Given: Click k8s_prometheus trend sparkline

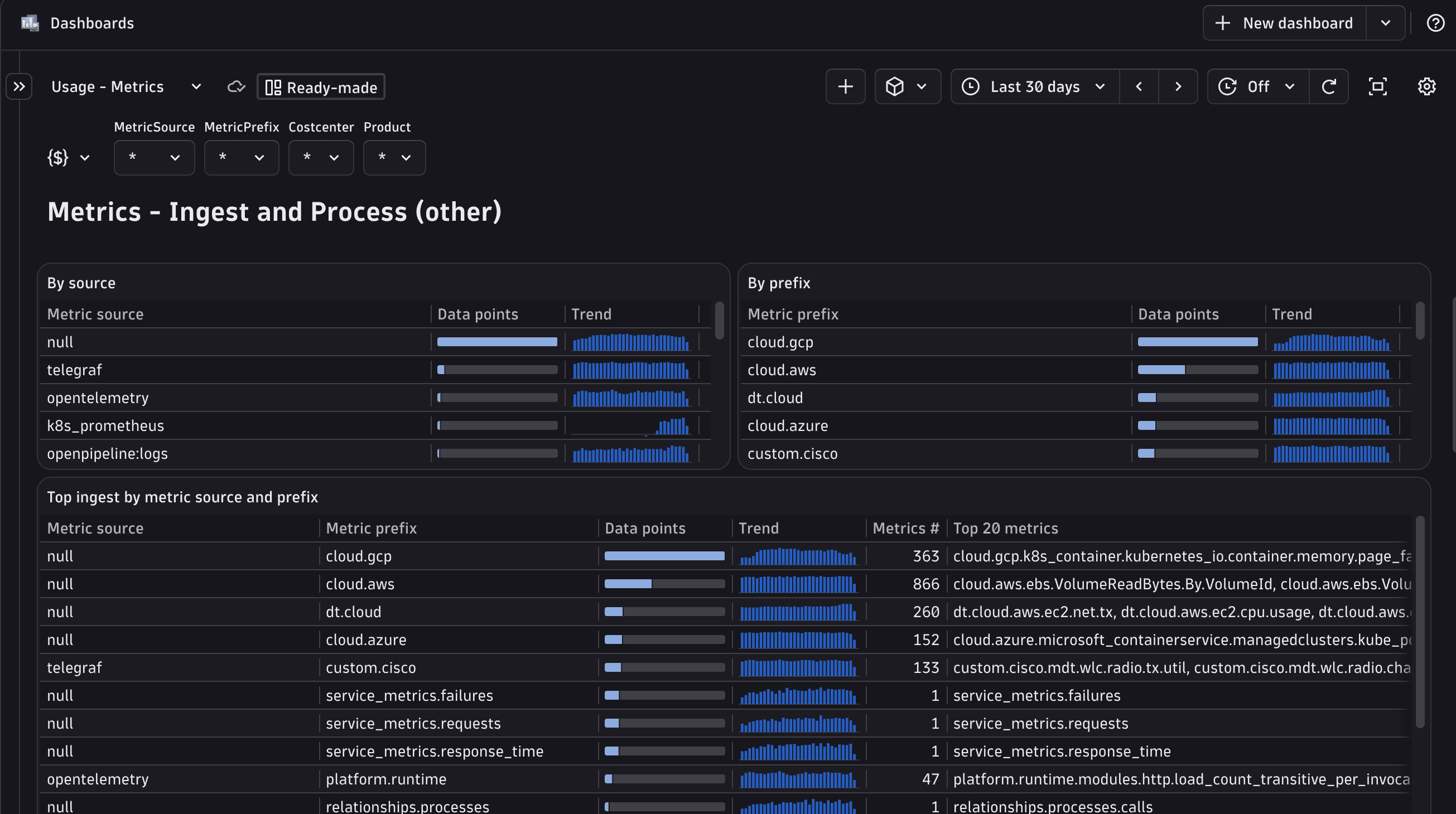Looking at the screenshot, I should (x=631, y=426).
